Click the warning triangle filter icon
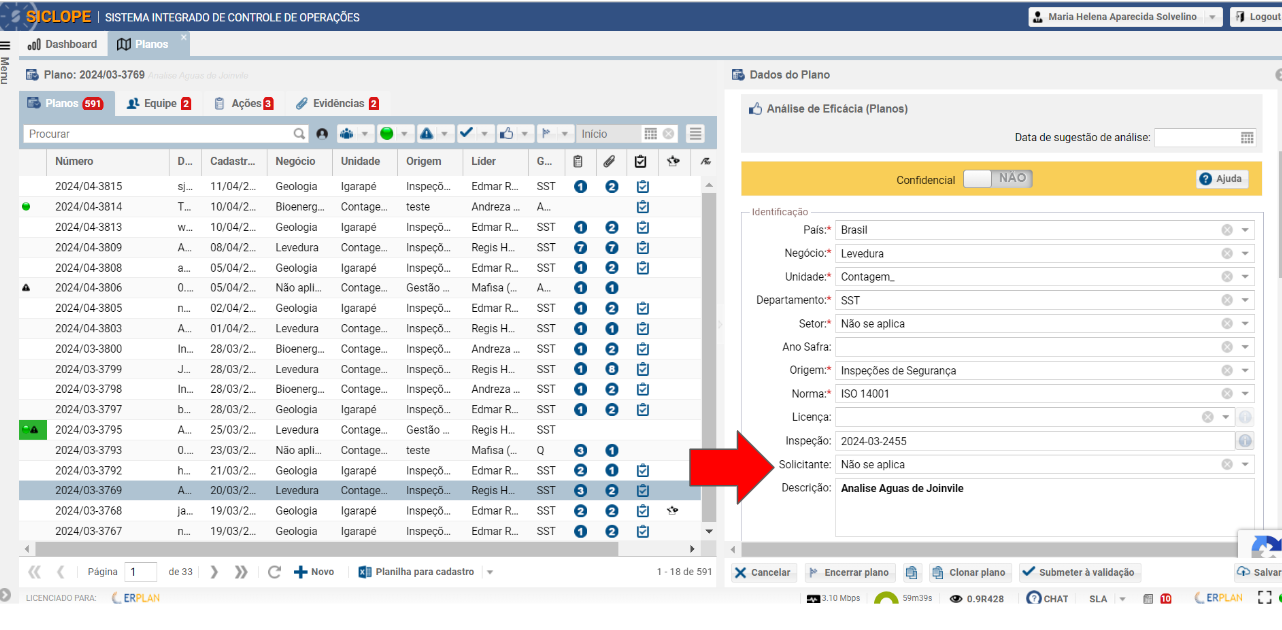Viewport: 1282px width, 630px height. click(426, 133)
